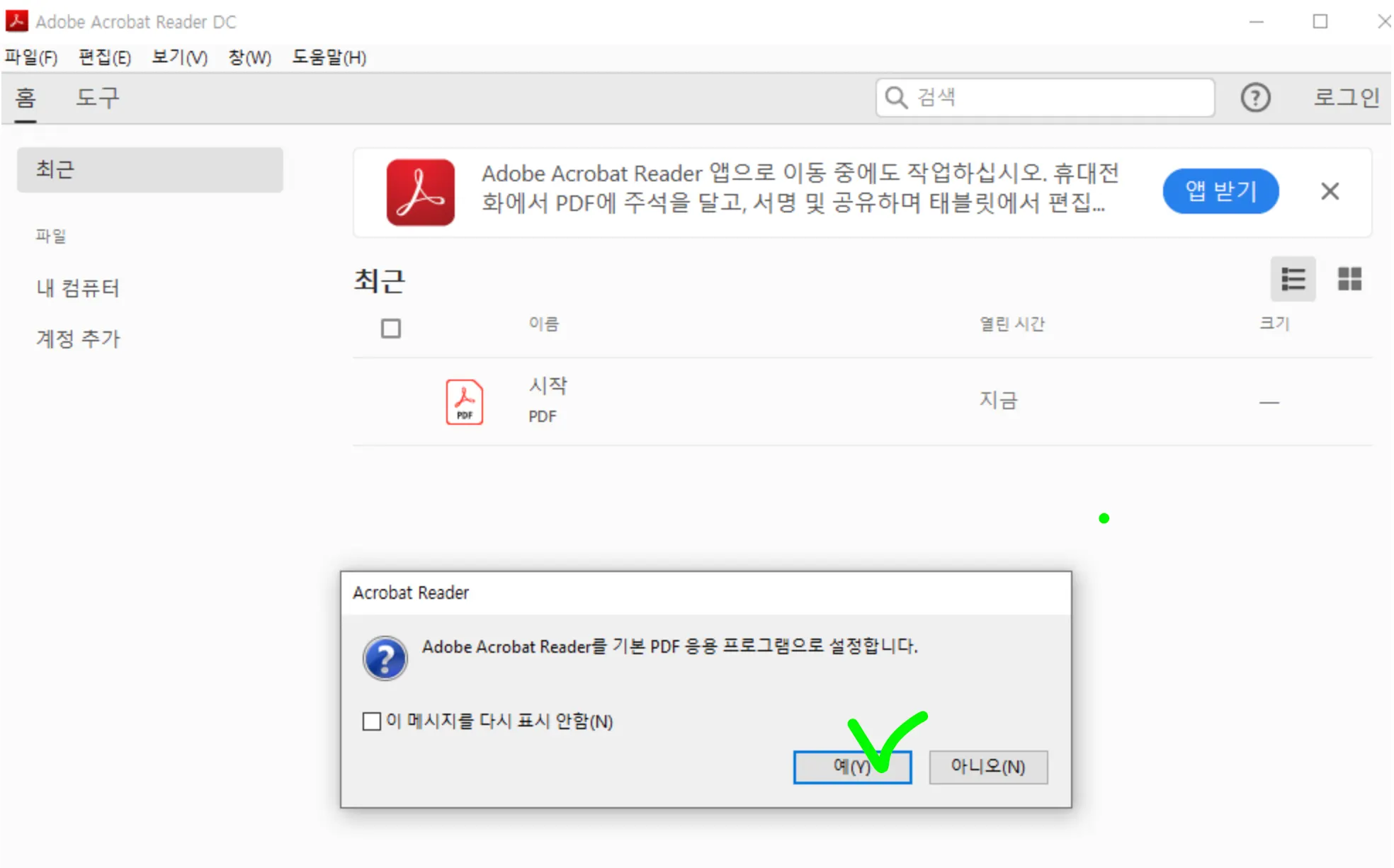Open the 도움말(H) menu

click(x=329, y=57)
